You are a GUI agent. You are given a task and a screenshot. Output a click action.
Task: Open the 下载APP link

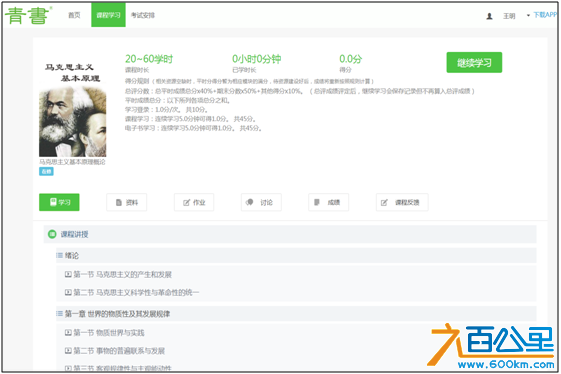tap(545, 15)
